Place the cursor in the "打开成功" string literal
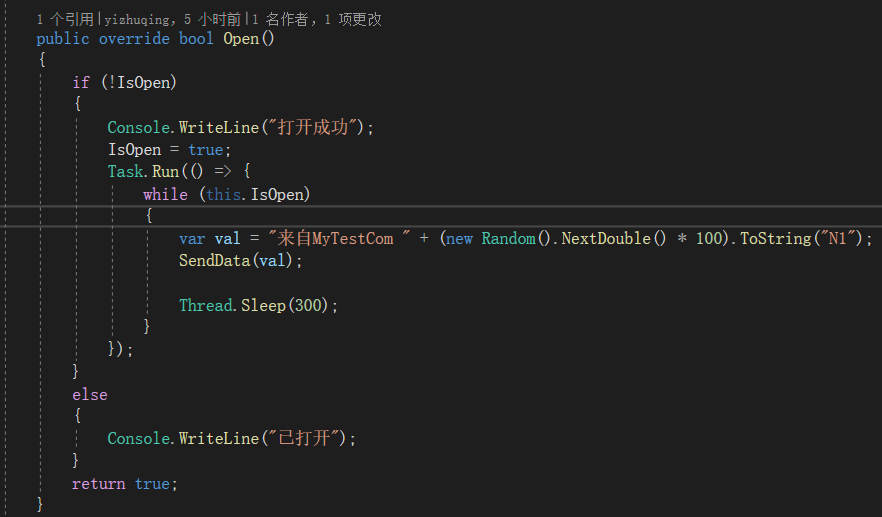882x517 pixels. (312, 127)
